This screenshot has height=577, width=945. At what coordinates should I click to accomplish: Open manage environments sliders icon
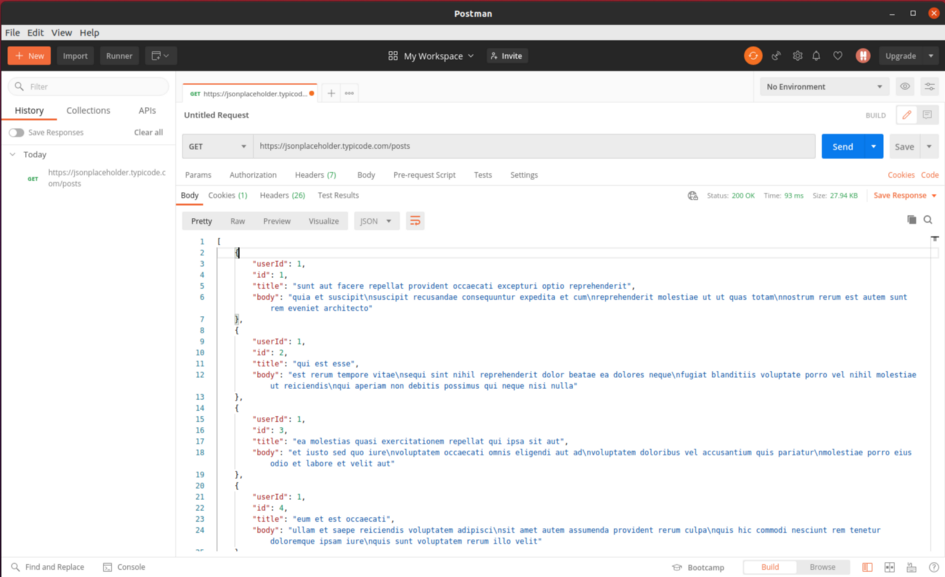[x=930, y=86]
